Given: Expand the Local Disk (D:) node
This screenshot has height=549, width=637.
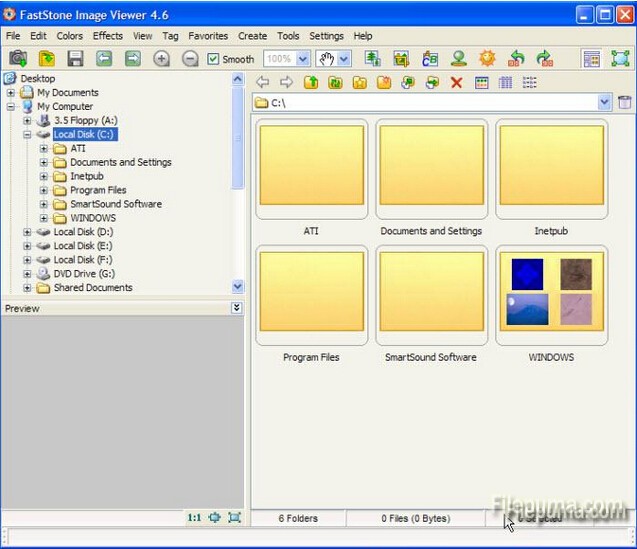Looking at the screenshot, I should 28,232.
